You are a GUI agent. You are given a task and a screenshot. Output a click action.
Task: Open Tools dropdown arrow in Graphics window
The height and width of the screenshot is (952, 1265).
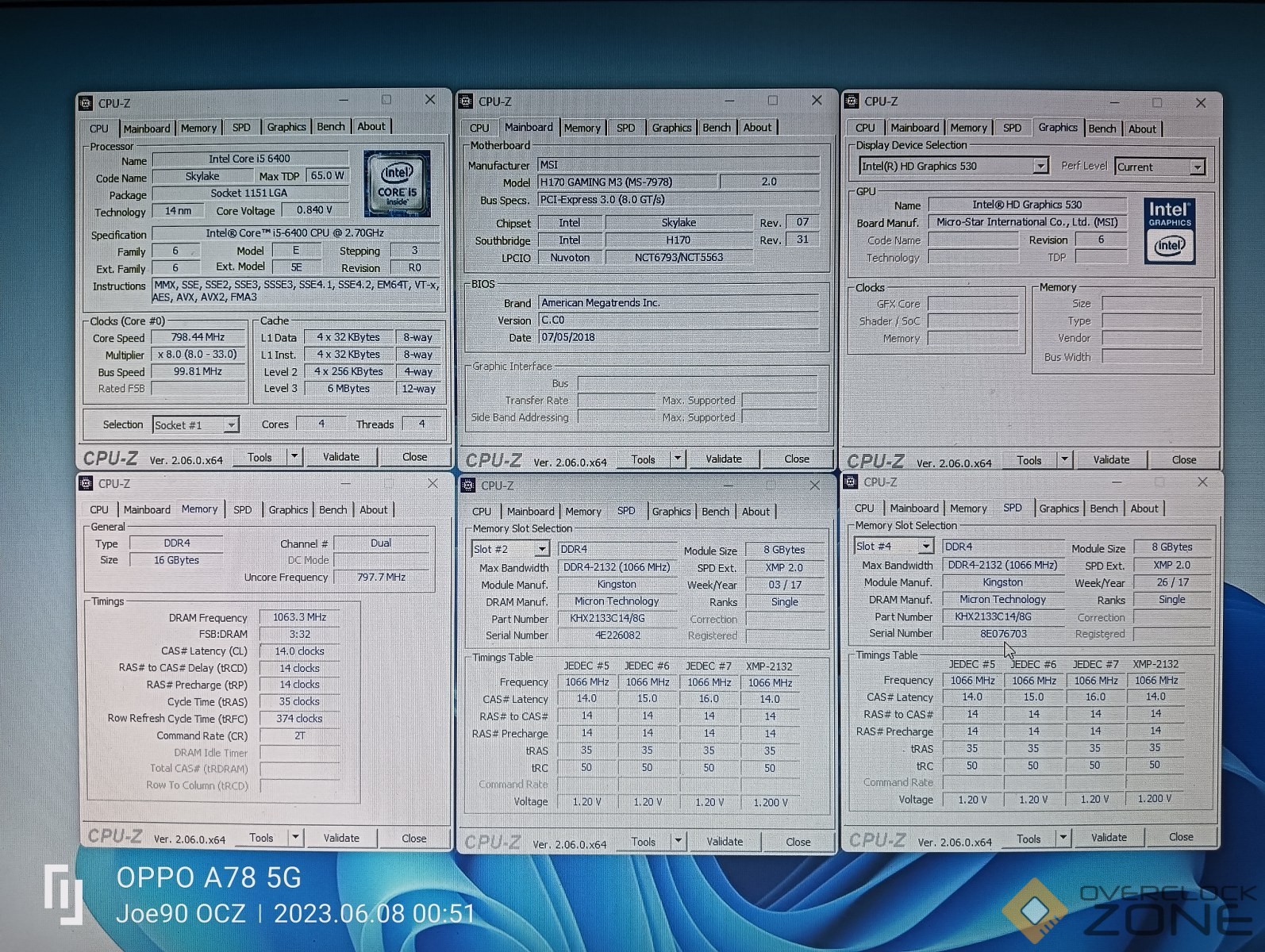(1064, 459)
